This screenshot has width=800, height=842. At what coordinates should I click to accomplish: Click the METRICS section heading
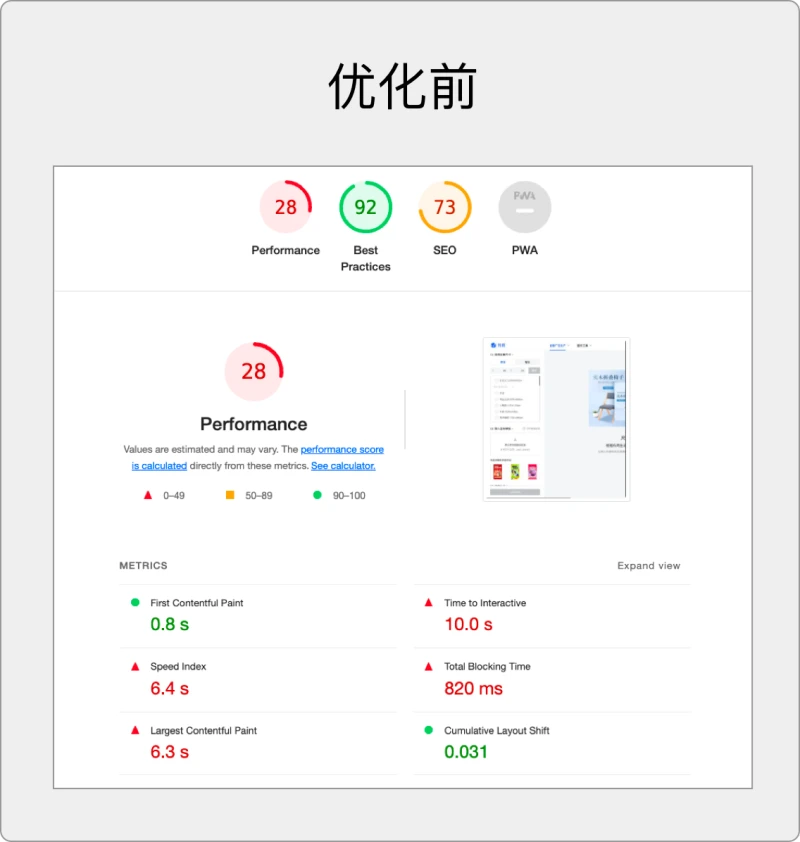[x=143, y=565]
